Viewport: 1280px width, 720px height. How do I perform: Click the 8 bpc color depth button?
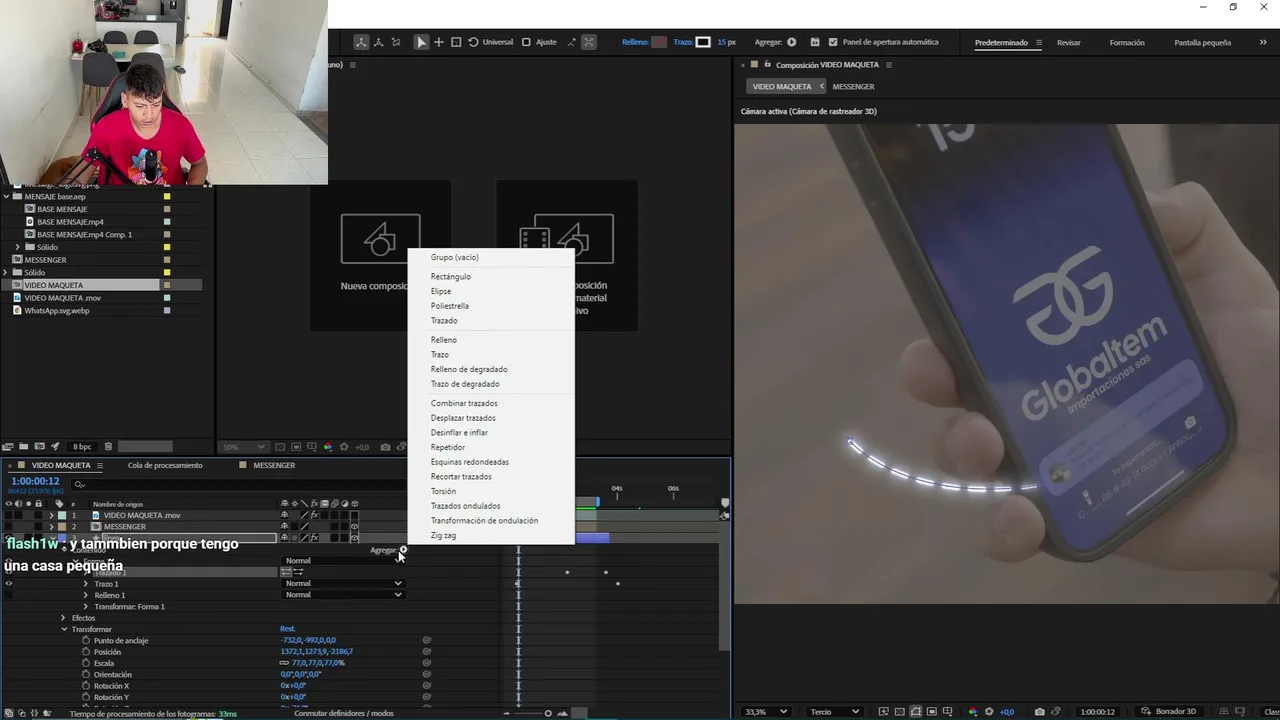[82, 446]
